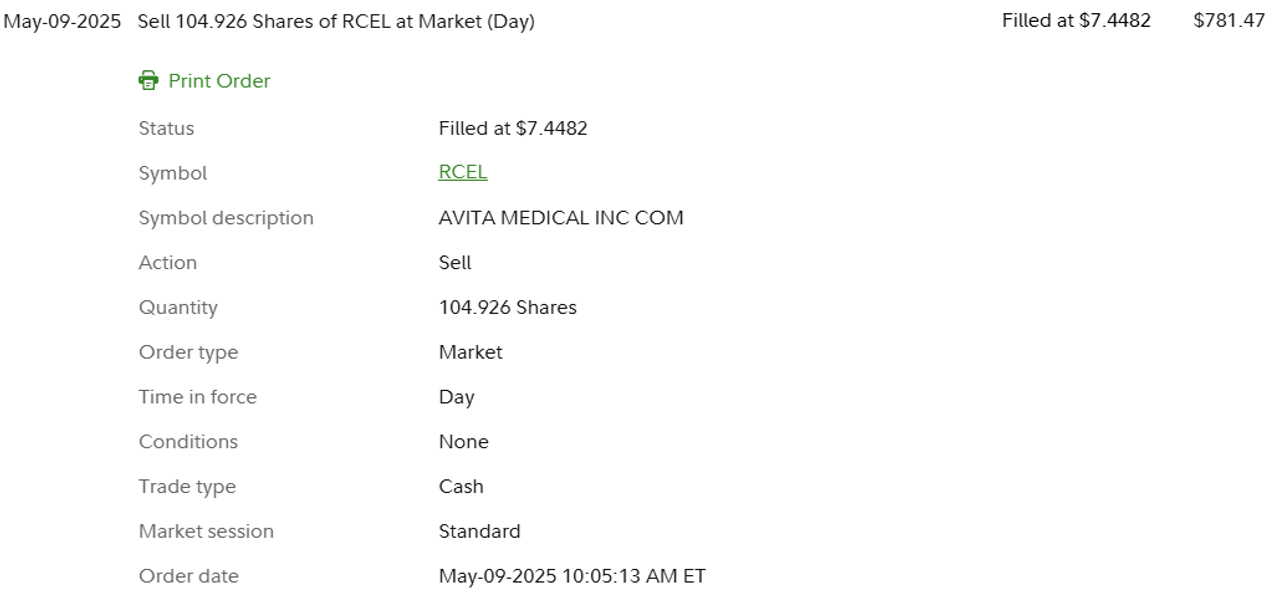The height and width of the screenshot is (602, 1272).
Task: Open the RCEL symbol link
Action: click(462, 172)
